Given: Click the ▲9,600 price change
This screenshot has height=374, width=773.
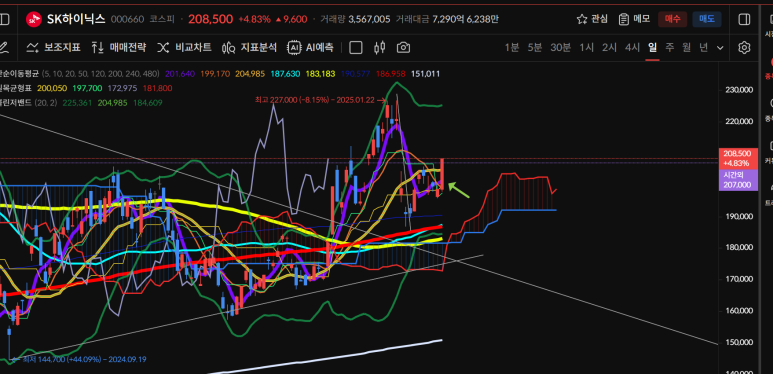Looking at the screenshot, I should (291, 20).
